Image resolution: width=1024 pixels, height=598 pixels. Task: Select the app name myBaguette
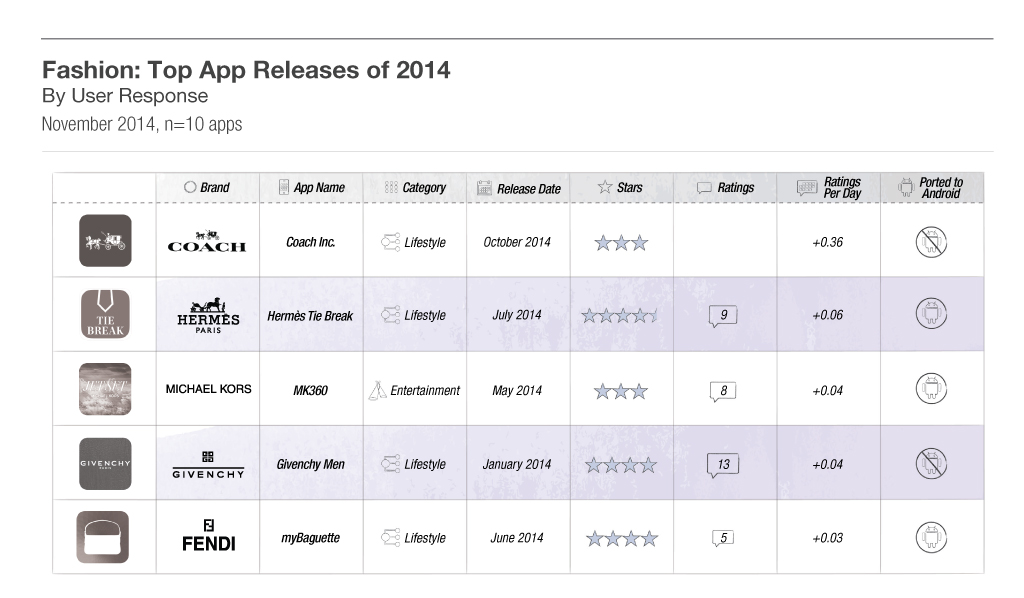click(311, 539)
